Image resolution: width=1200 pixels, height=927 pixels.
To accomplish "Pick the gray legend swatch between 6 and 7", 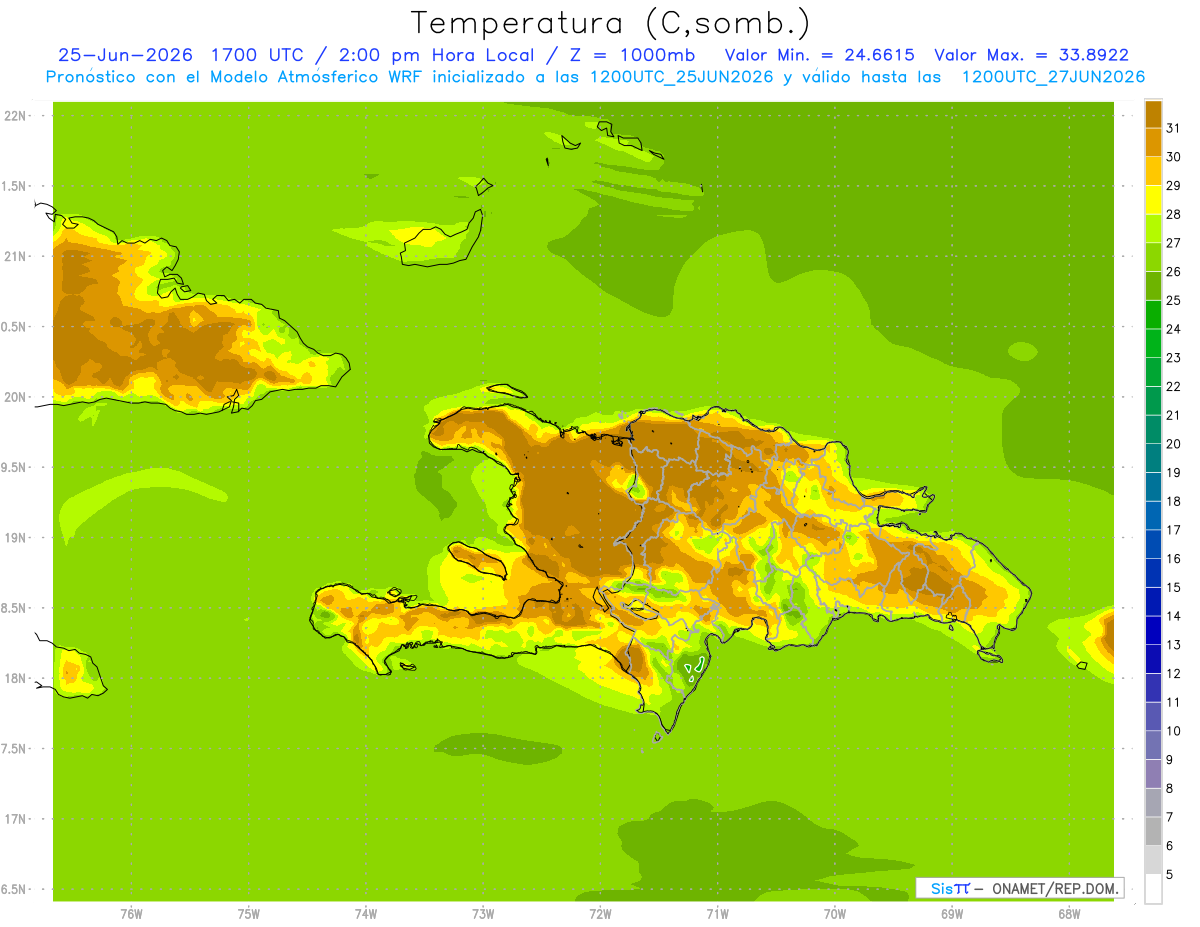I will 1153,831.
